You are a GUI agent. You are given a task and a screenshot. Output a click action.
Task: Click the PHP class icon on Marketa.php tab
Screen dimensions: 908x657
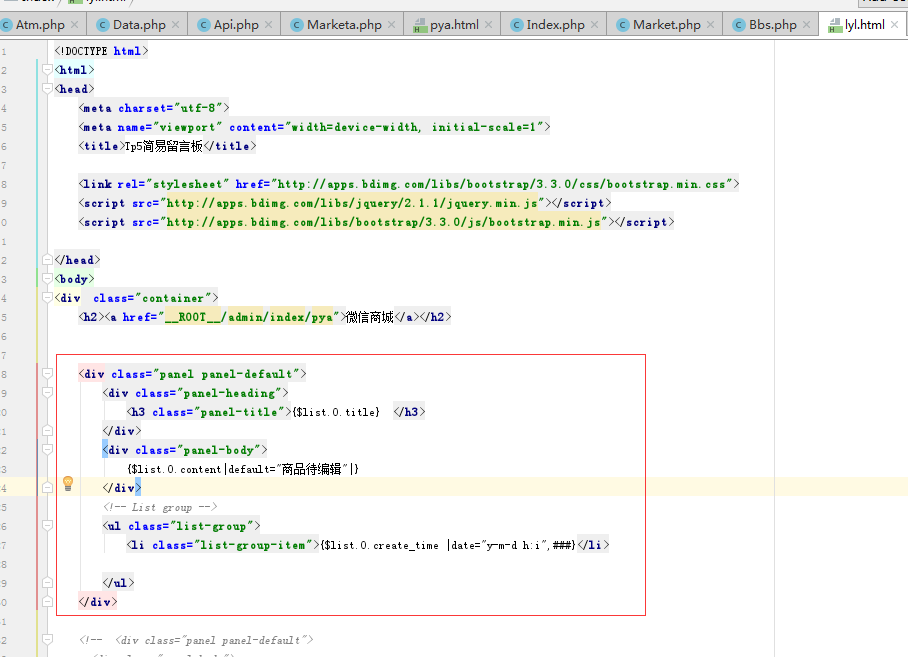pos(296,25)
